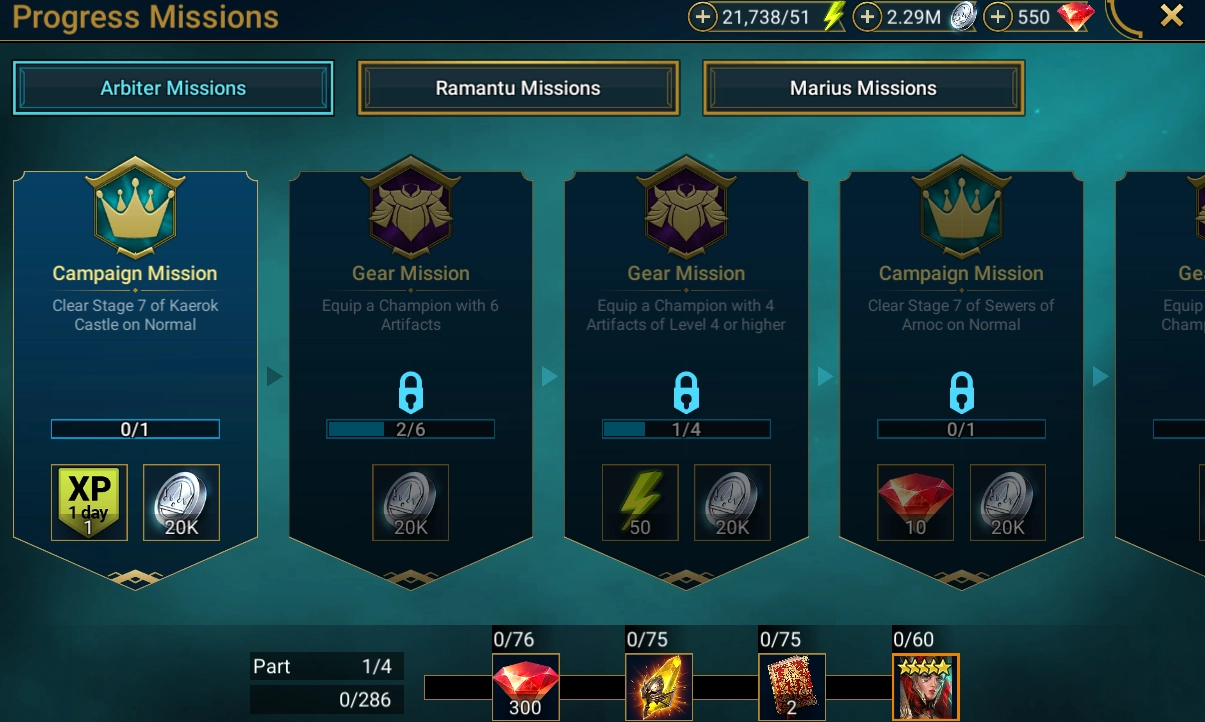Screen dimensions: 1205x722
Task: Open the four-star champion reward portrait
Action: 926,687
